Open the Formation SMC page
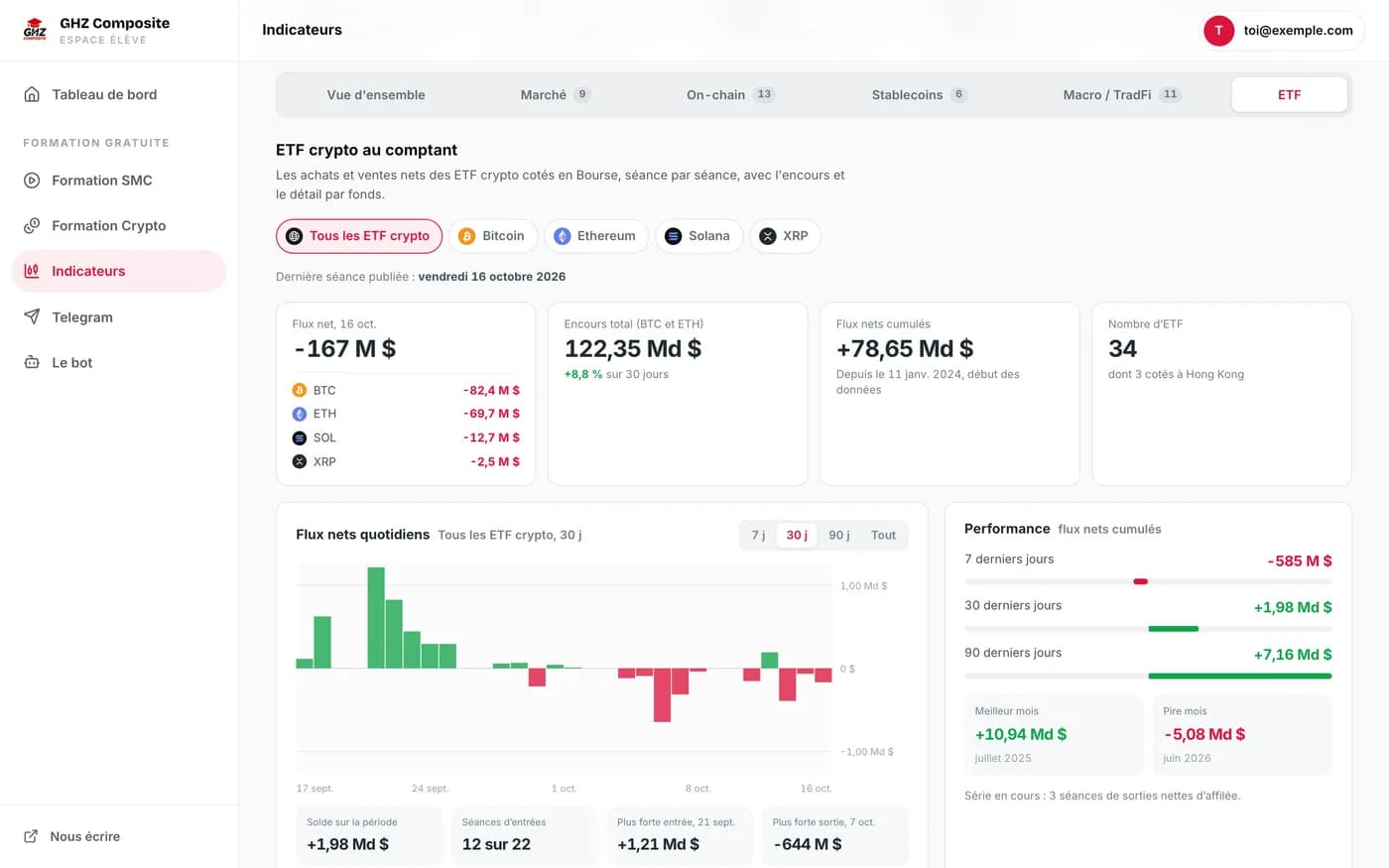The width and height of the screenshot is (1389, 868). 119,181
